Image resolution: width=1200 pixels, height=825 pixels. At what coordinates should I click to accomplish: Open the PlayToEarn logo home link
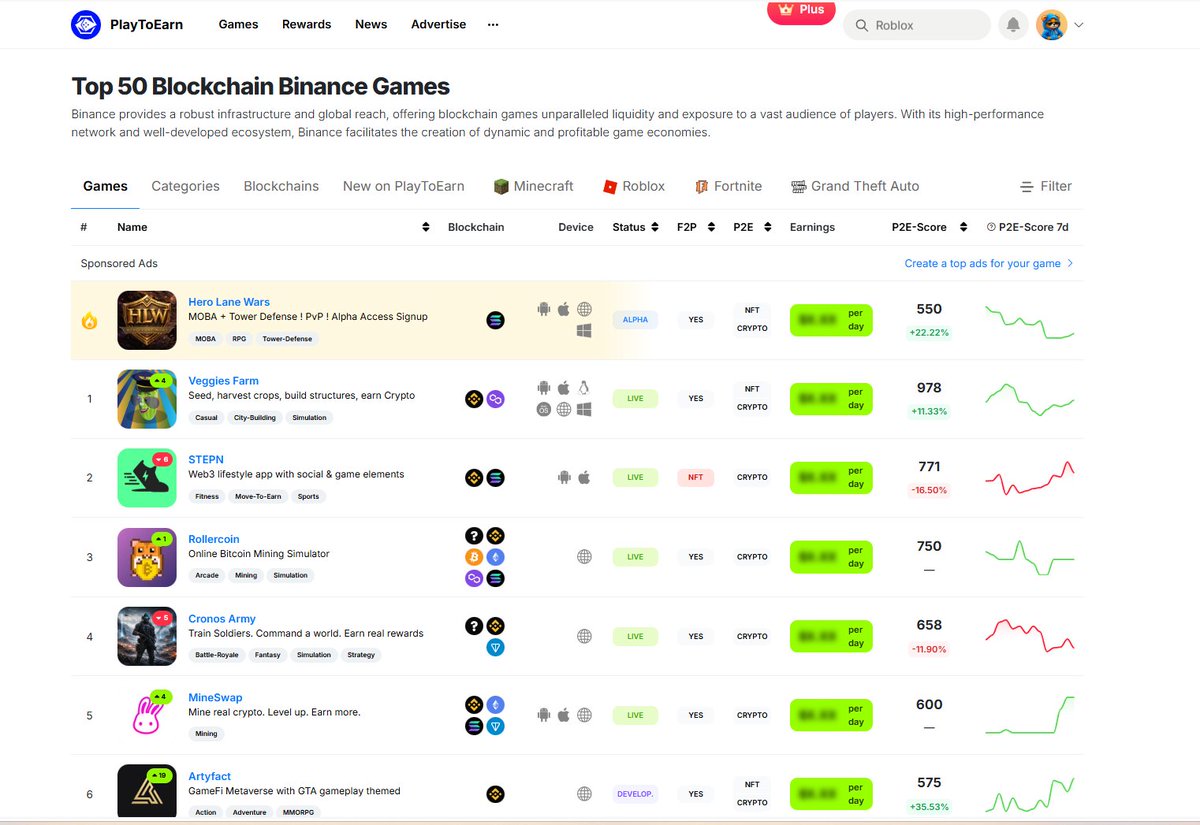tap(127, 25)
